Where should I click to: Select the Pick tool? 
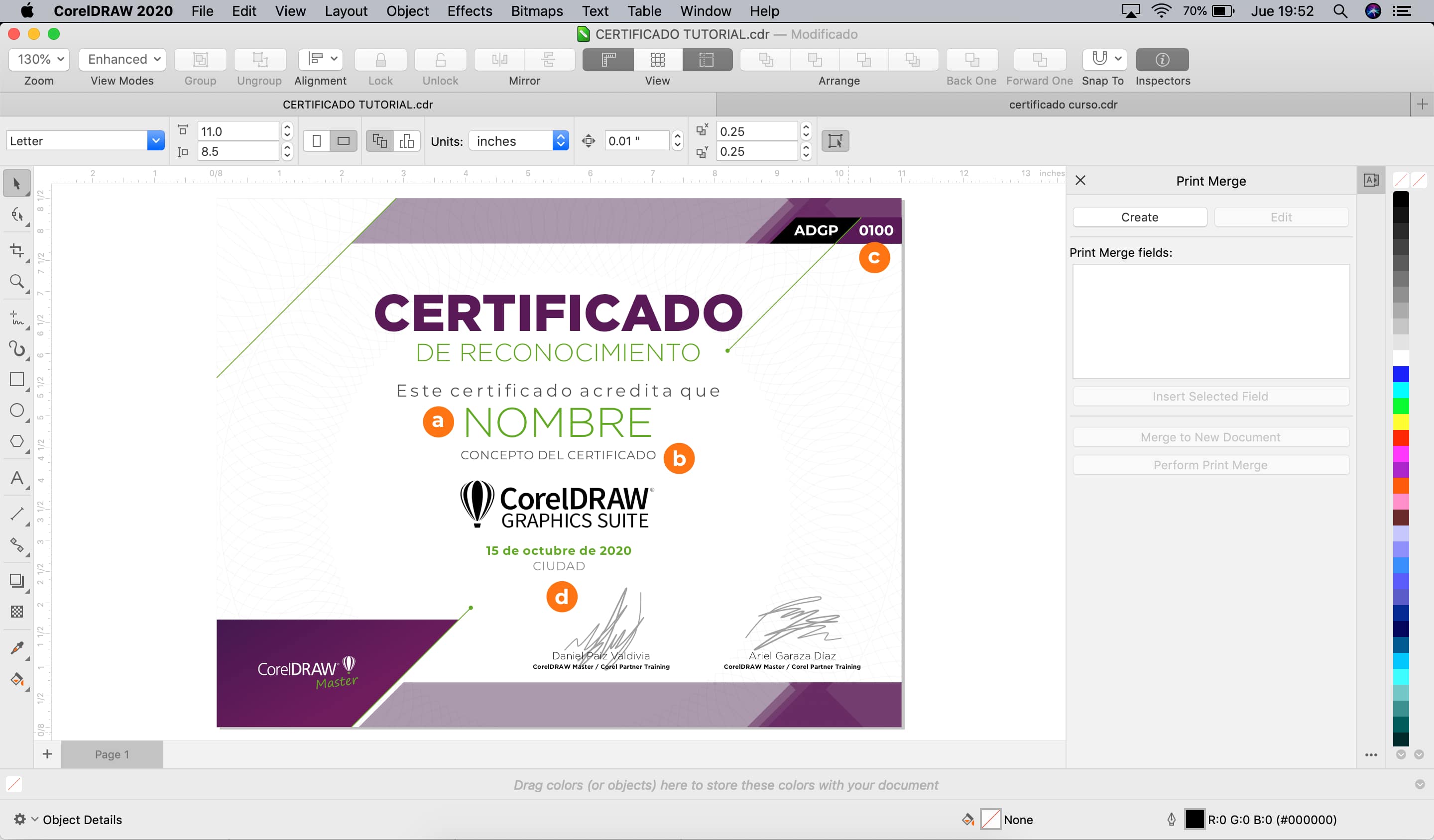click(16, 183)
